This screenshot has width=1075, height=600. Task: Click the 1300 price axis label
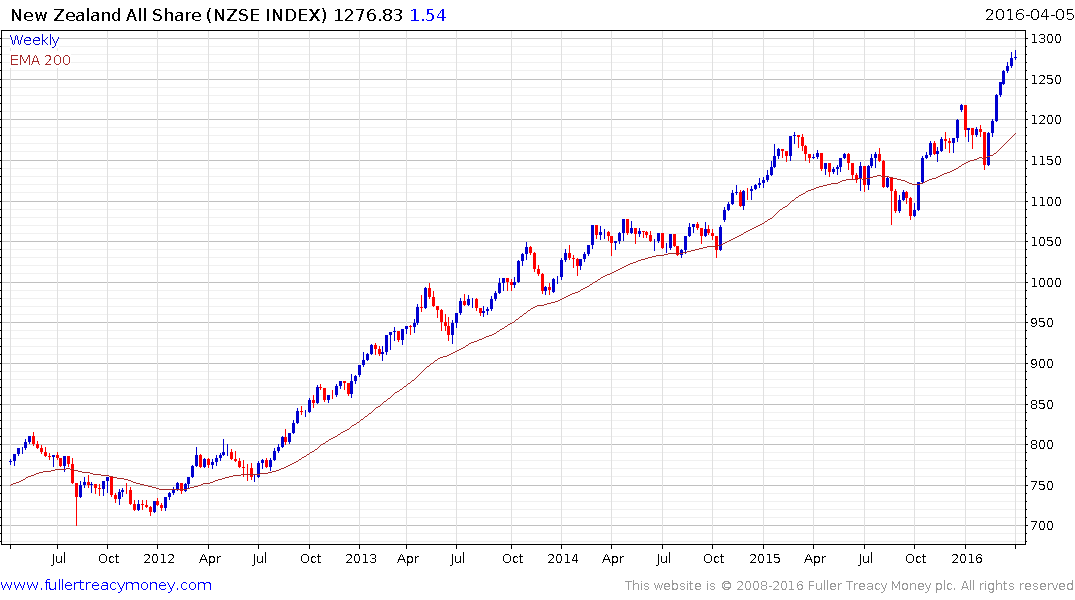1046,39
